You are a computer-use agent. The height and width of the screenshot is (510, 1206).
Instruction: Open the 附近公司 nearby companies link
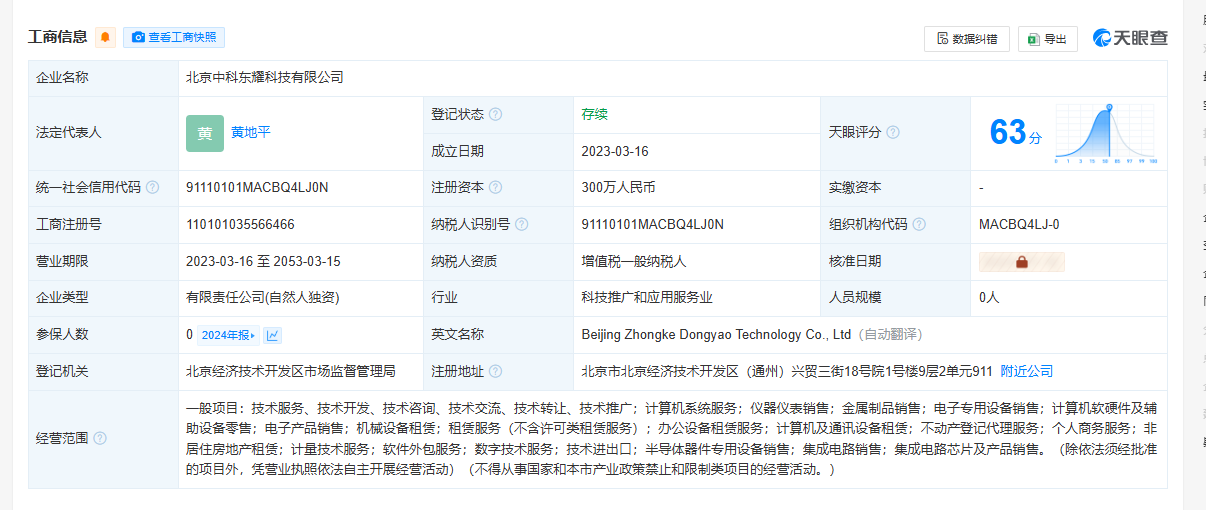pyautogui.click(x=1026, y=371)
